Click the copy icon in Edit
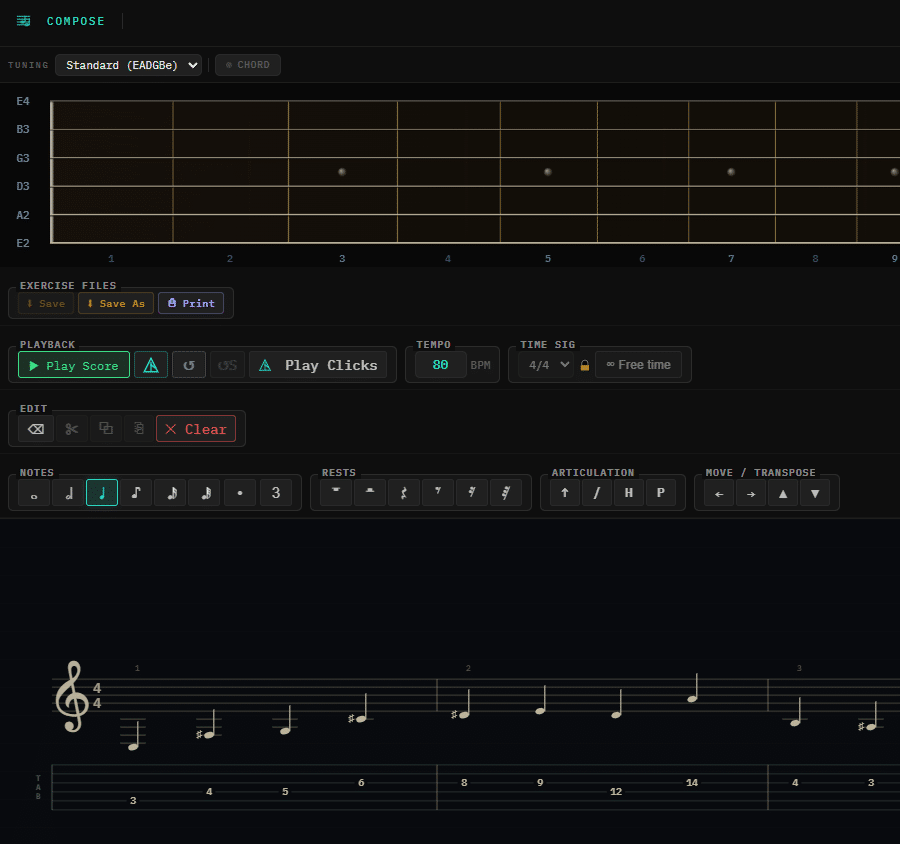900x844 pixels. point(106,429)
